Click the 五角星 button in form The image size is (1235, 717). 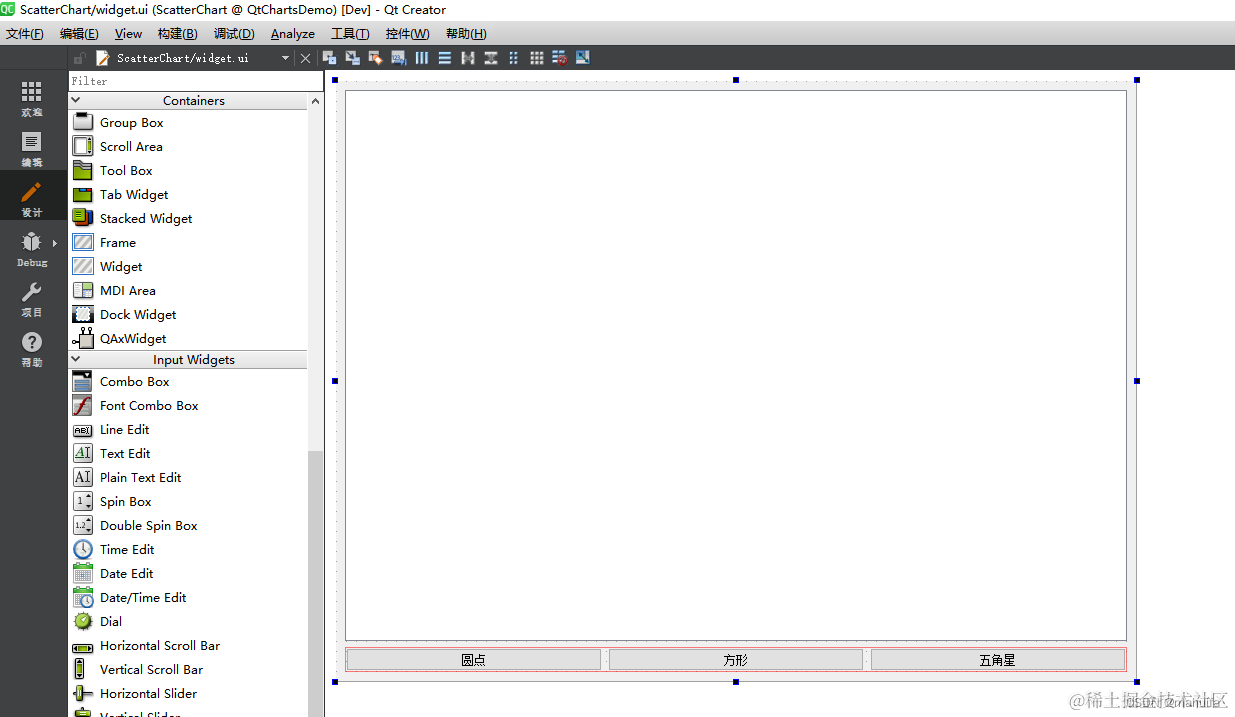pyautogui.click(x=997, y=660)
